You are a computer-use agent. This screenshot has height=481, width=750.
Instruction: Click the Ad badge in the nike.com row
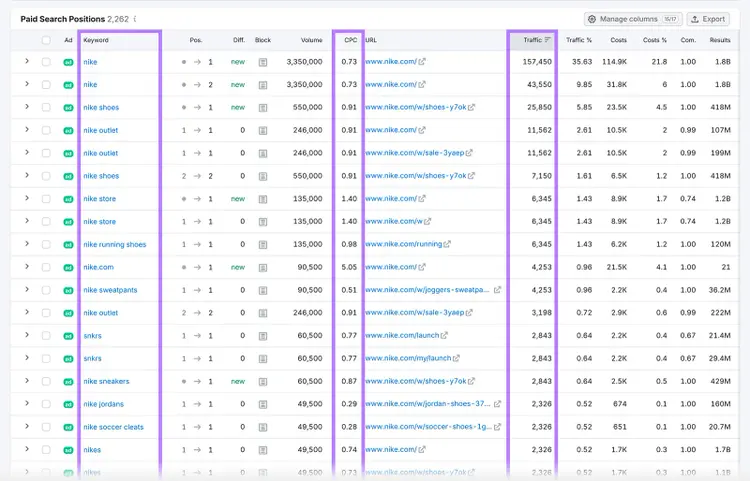click(68, 268)
